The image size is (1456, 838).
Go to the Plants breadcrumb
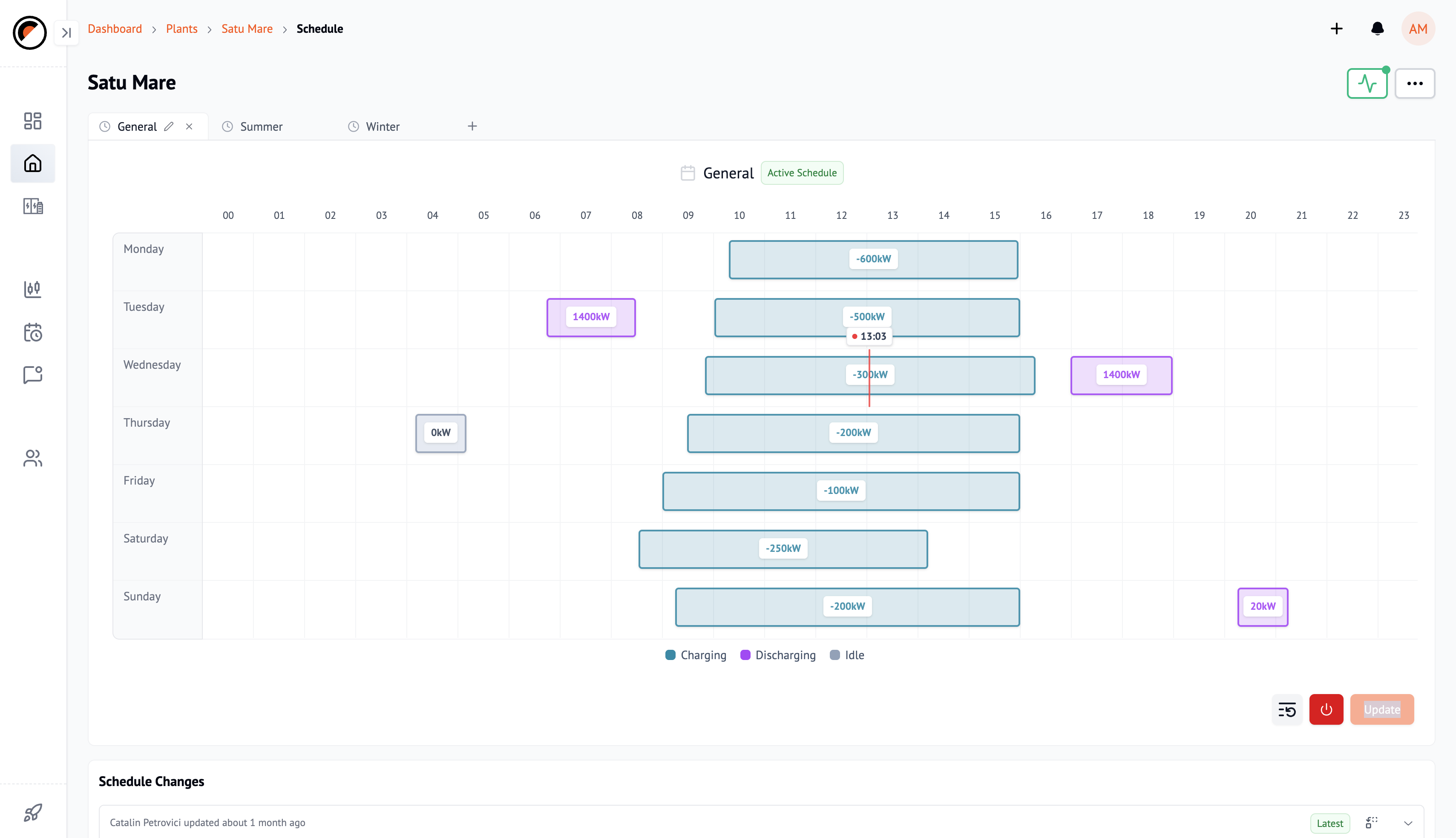tap(181, 29)
